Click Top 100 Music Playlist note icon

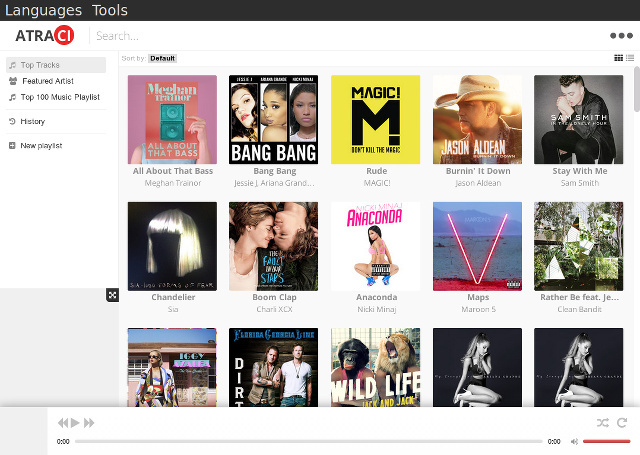(13, 97)
